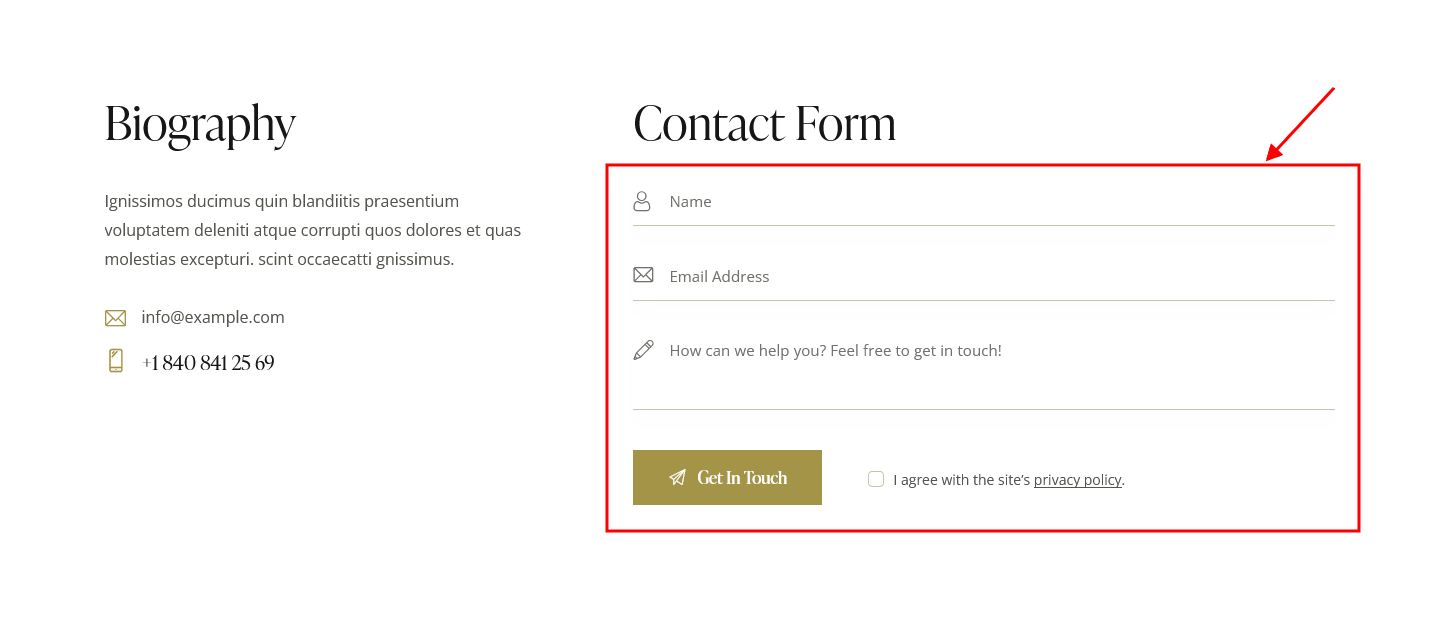
Task: Click the info@example.com email address
Action: pyautogui.click(x=213, y=317)
